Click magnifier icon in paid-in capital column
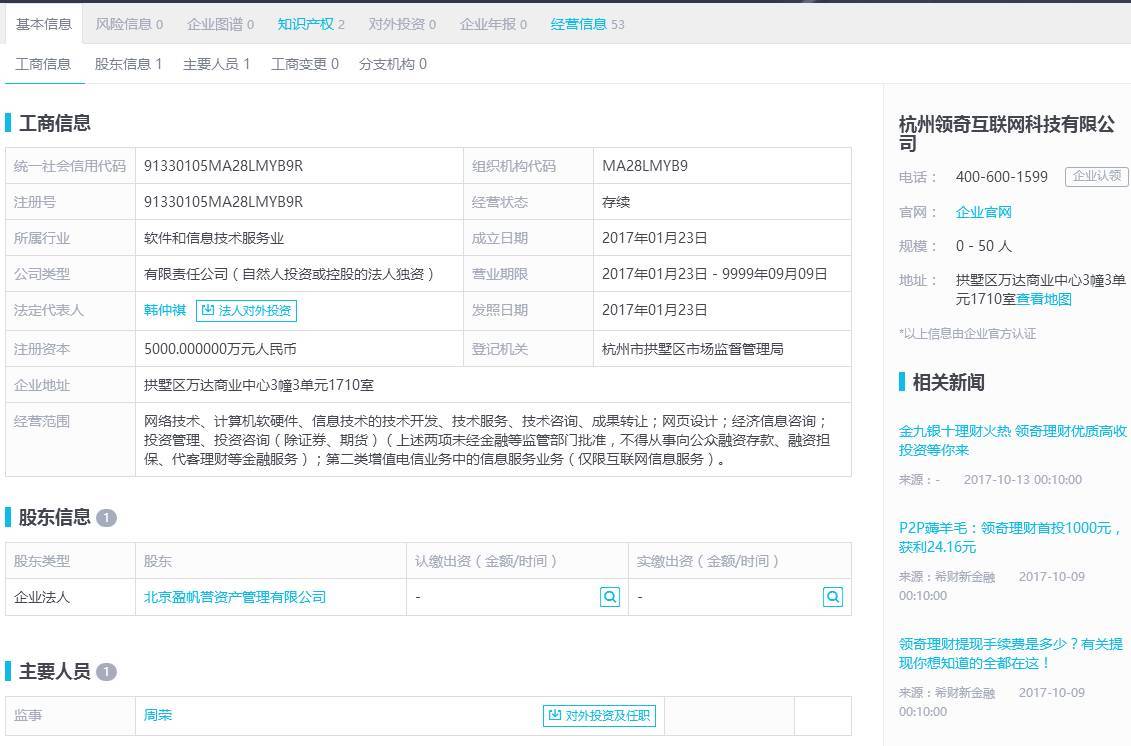Viewport: 1131px width, 746px height. [x=832, y=597]
